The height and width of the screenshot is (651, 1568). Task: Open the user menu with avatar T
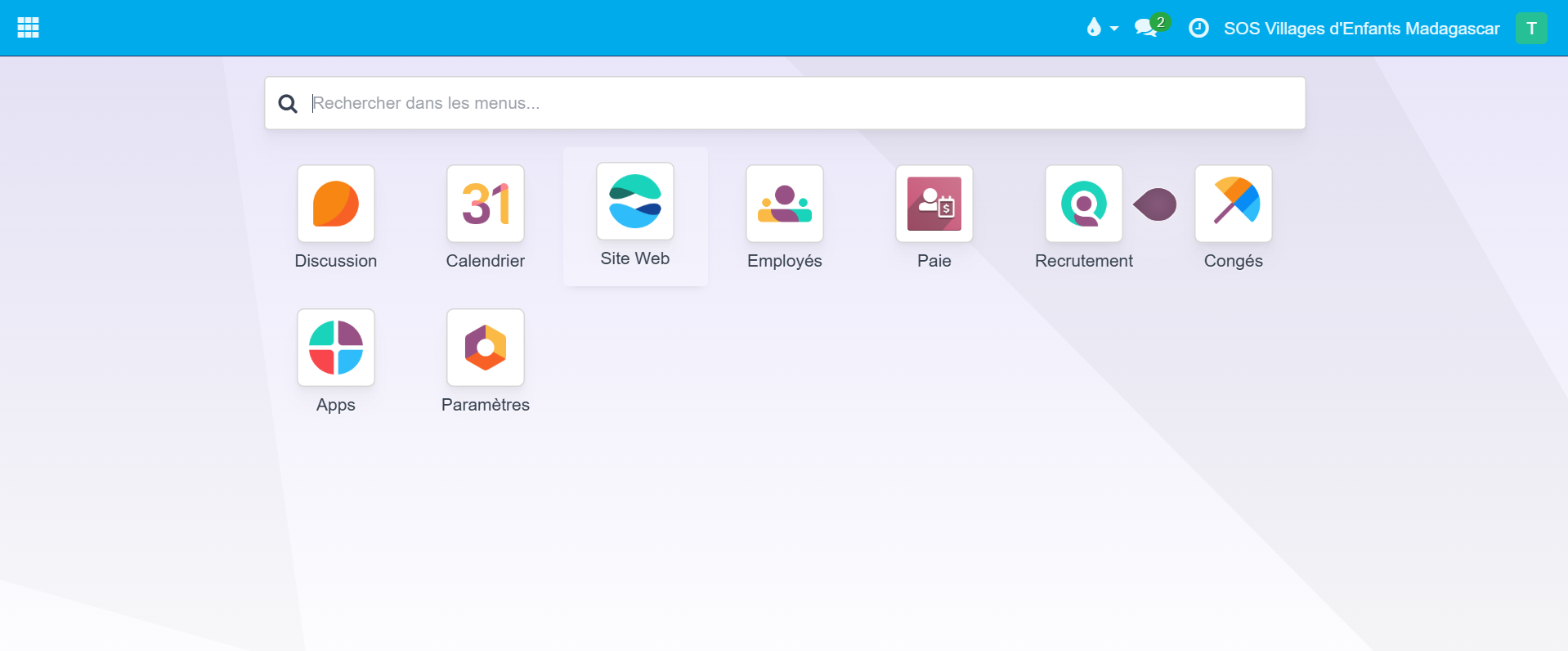(1531, 28)
